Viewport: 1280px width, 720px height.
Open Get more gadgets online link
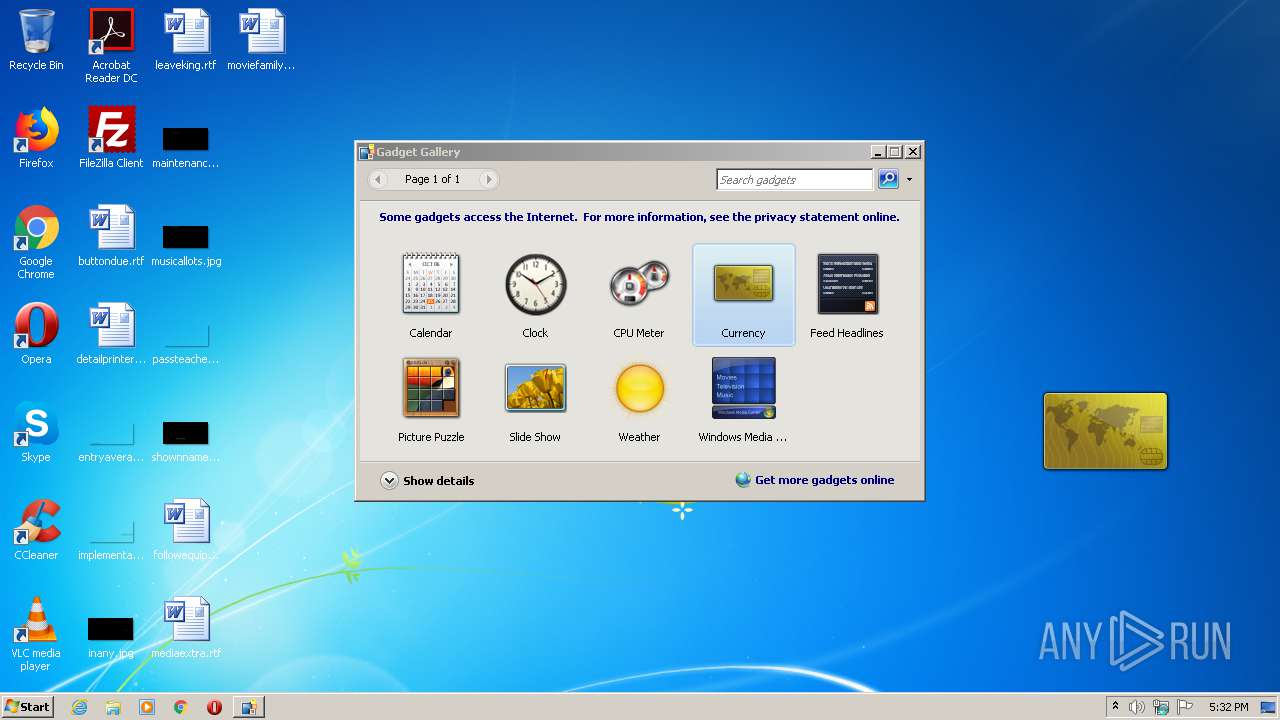coord(815,480)
